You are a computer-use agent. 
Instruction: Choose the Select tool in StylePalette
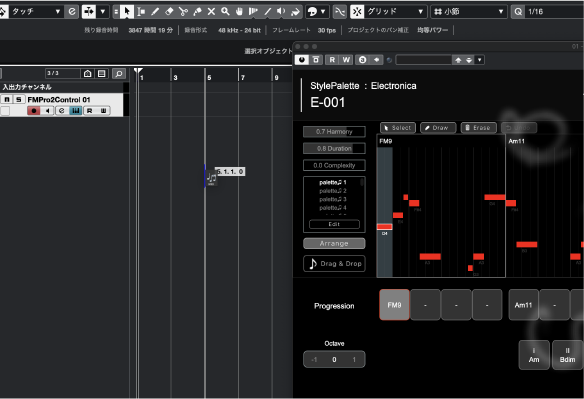tap(397, 128)
